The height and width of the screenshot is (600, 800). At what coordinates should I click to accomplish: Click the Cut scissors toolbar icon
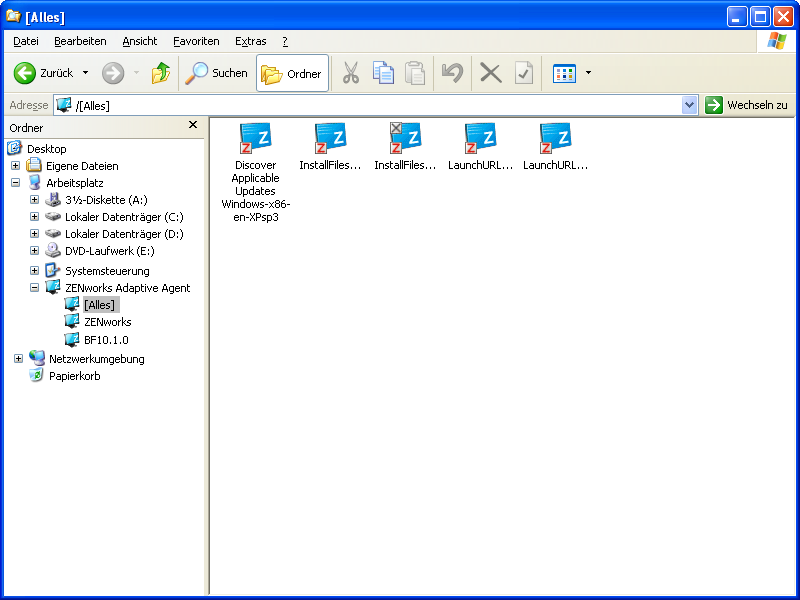(351, 73)
